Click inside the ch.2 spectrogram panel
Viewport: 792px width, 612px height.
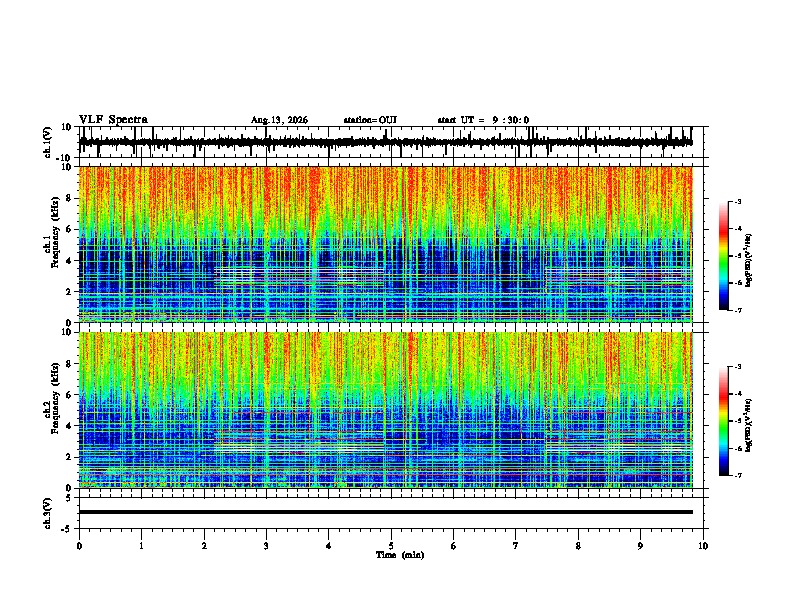click(385, 410)
